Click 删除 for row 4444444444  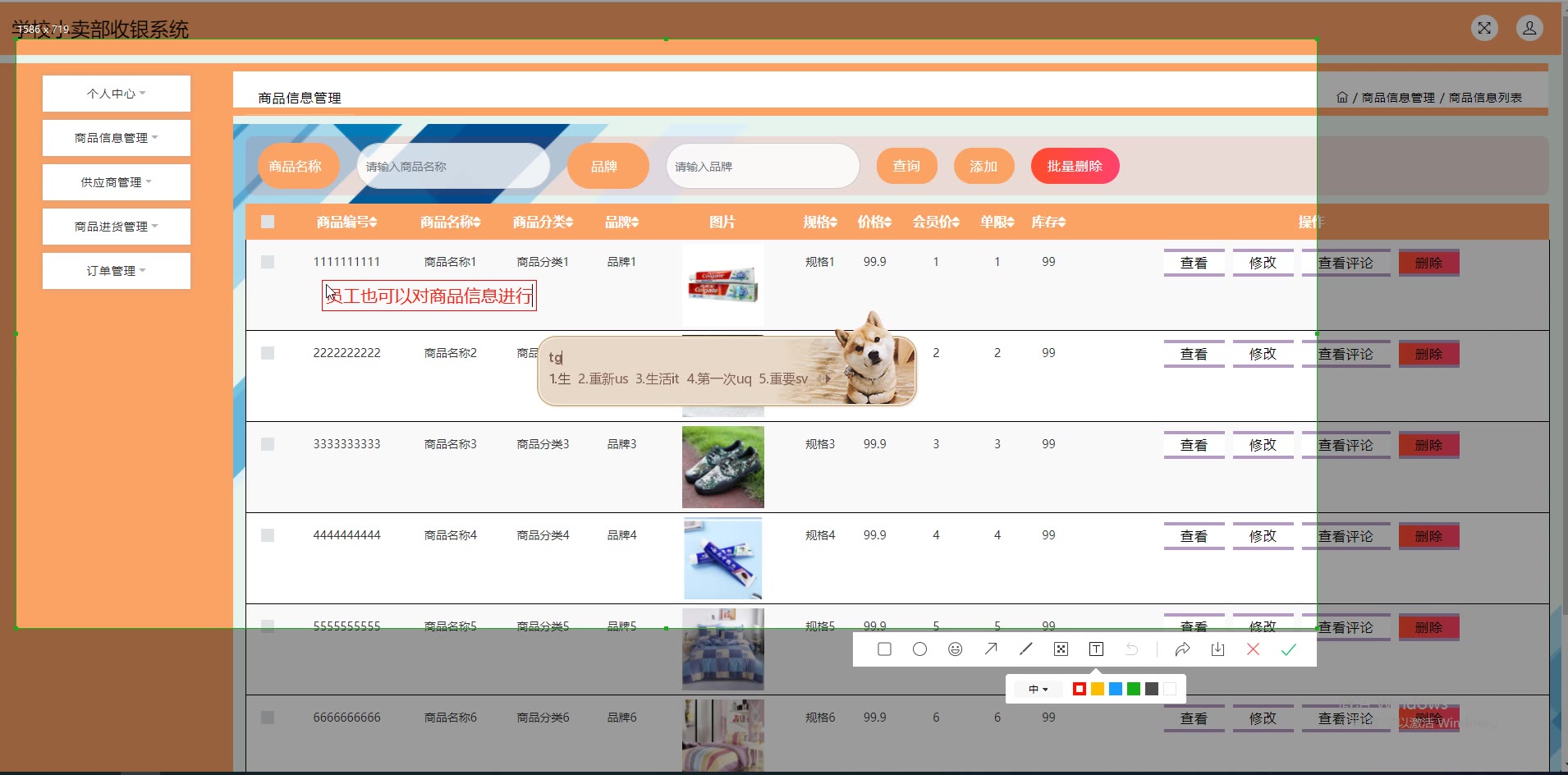(x=1428, y=536)
